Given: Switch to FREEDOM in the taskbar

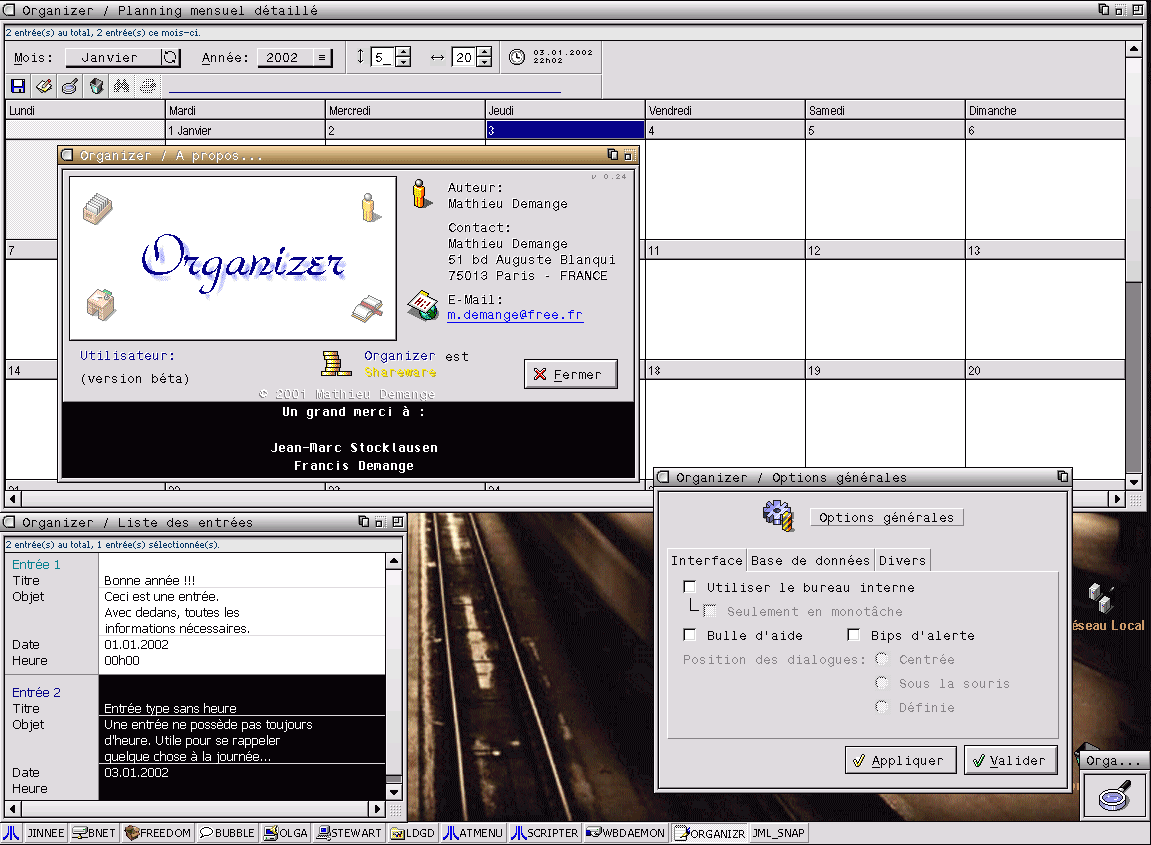Looking at the screenshot, I should click(158, 832).
